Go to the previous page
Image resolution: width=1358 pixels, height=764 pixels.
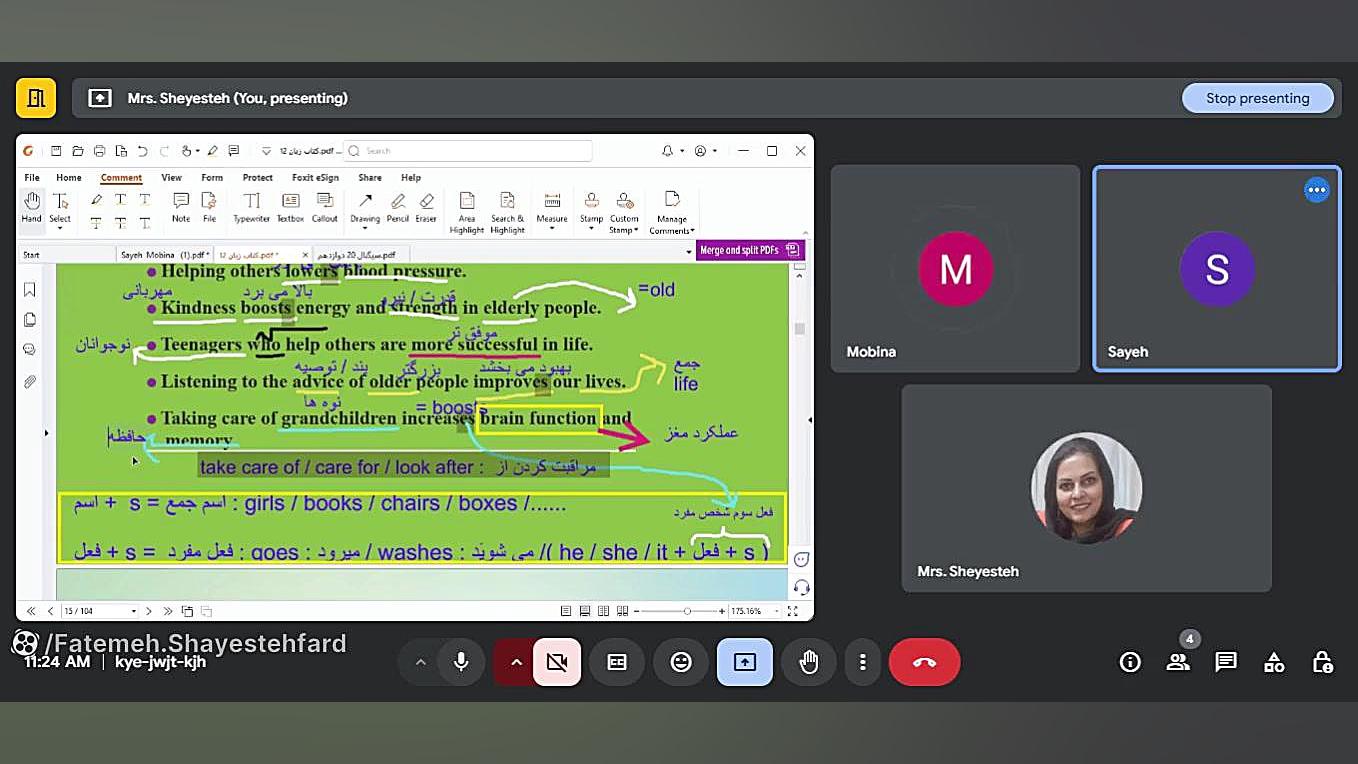click(x=50, y=611)
